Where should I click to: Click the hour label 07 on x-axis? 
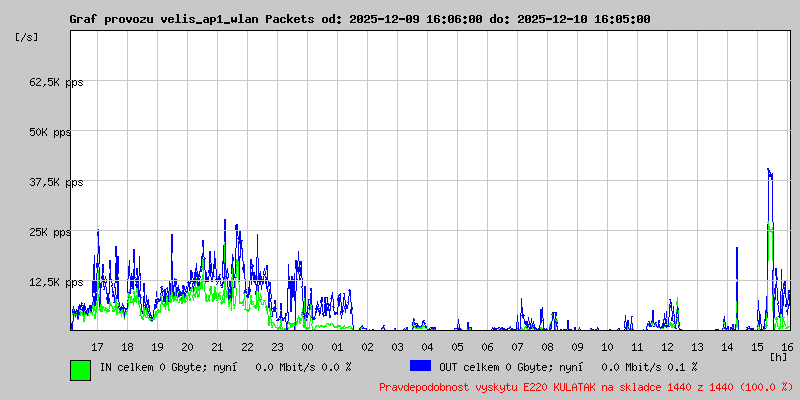517,347
